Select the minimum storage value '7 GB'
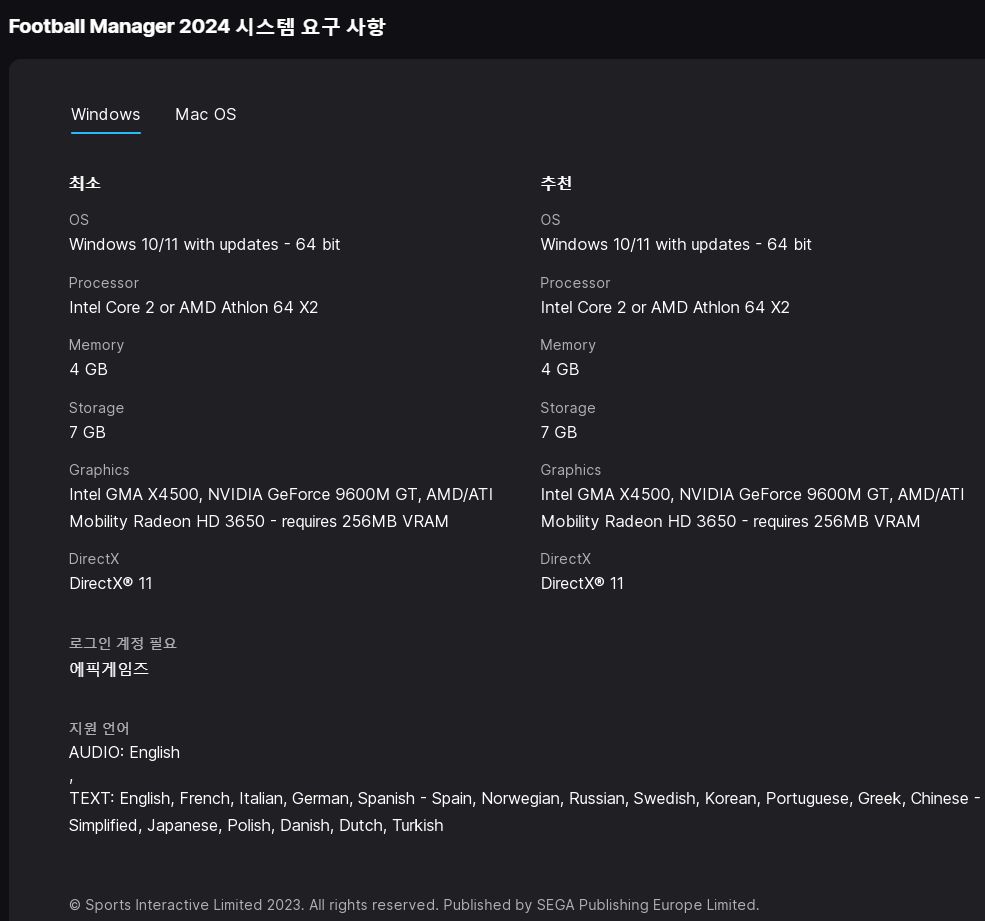Screen dimensions: 985x921 [x=87, y=432]
